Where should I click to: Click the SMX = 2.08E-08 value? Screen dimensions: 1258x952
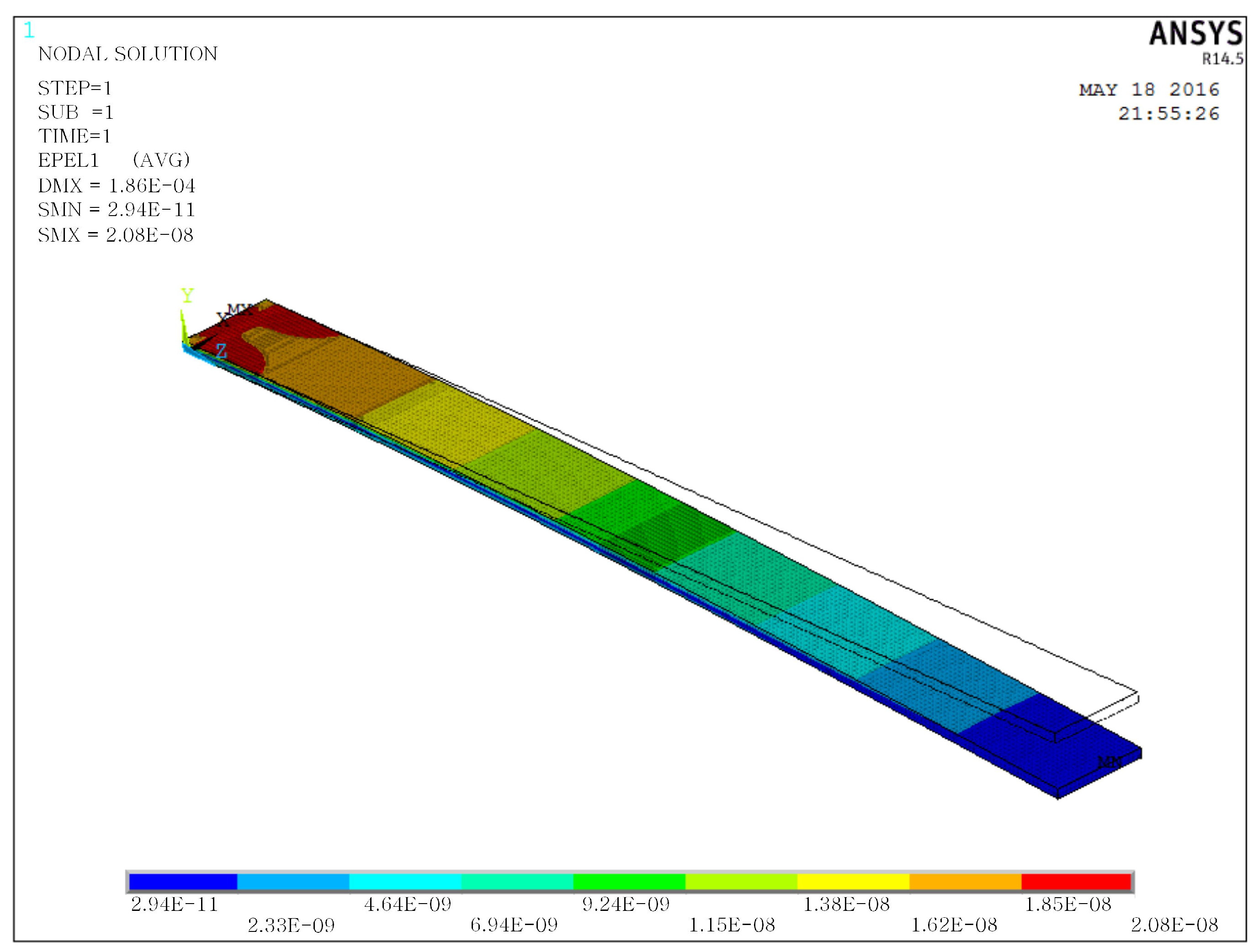click(x=116, y=235)
